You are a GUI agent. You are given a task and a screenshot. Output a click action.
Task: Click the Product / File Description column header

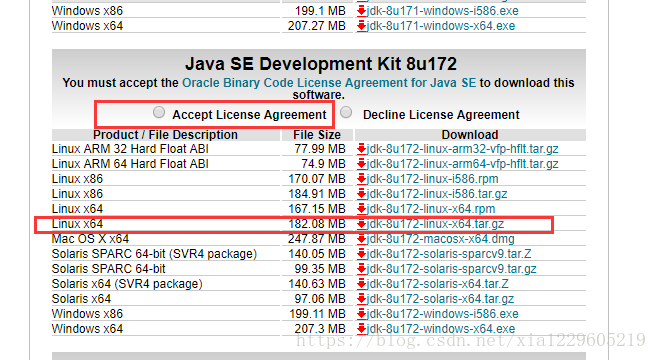click(x=165, y=135)
